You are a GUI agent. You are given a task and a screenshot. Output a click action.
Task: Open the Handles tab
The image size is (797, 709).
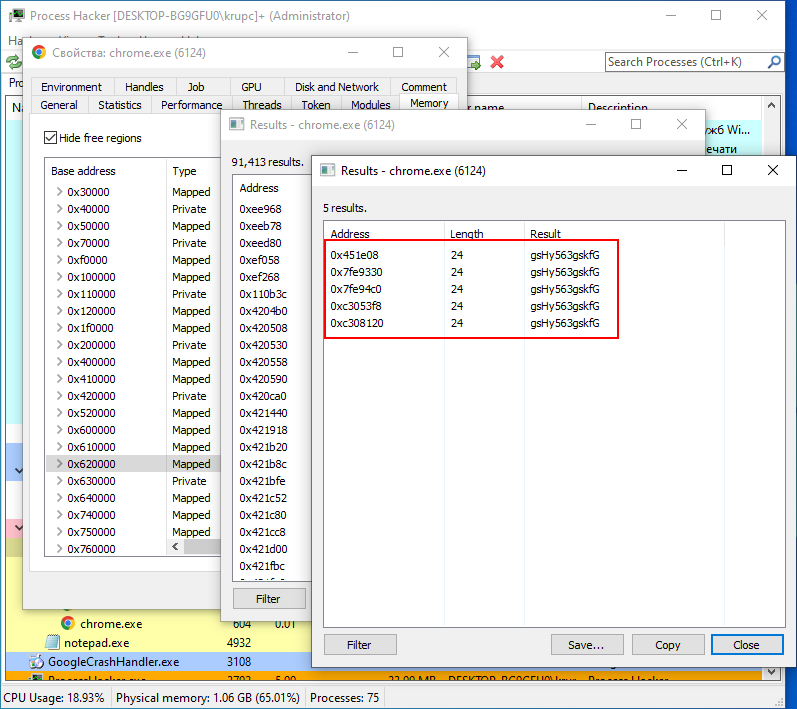tap(144, 87)
